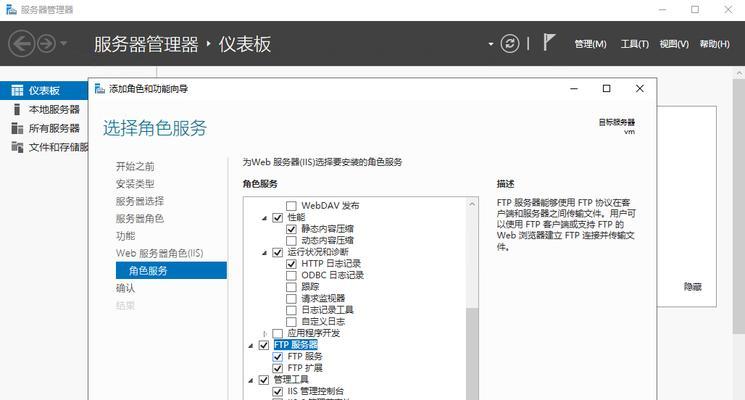Screen dimensions: 745x400
Task: Check 应用程序开发 checkbox
Action: [277, 333]
